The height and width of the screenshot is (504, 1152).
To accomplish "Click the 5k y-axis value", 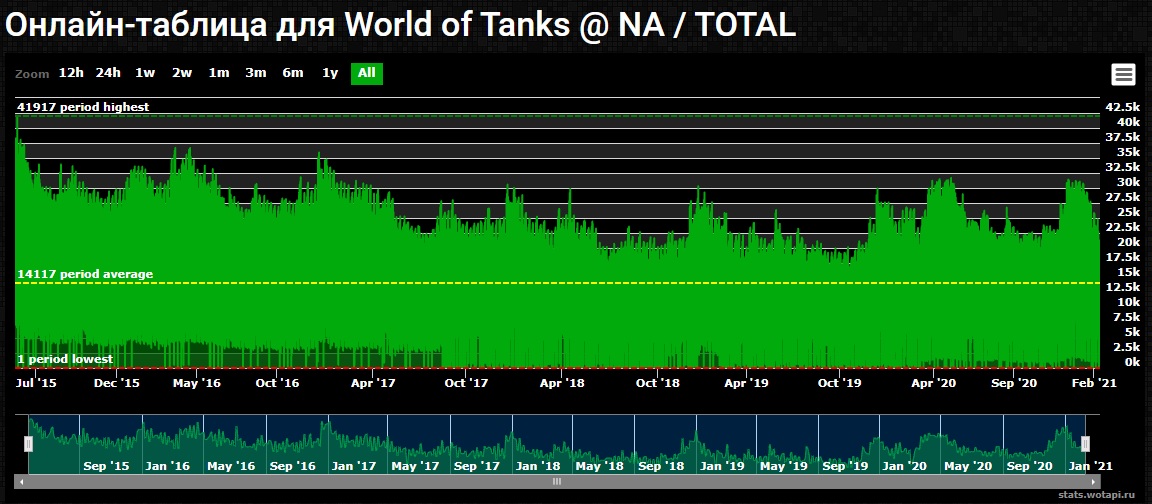I will pos(1131,332).
